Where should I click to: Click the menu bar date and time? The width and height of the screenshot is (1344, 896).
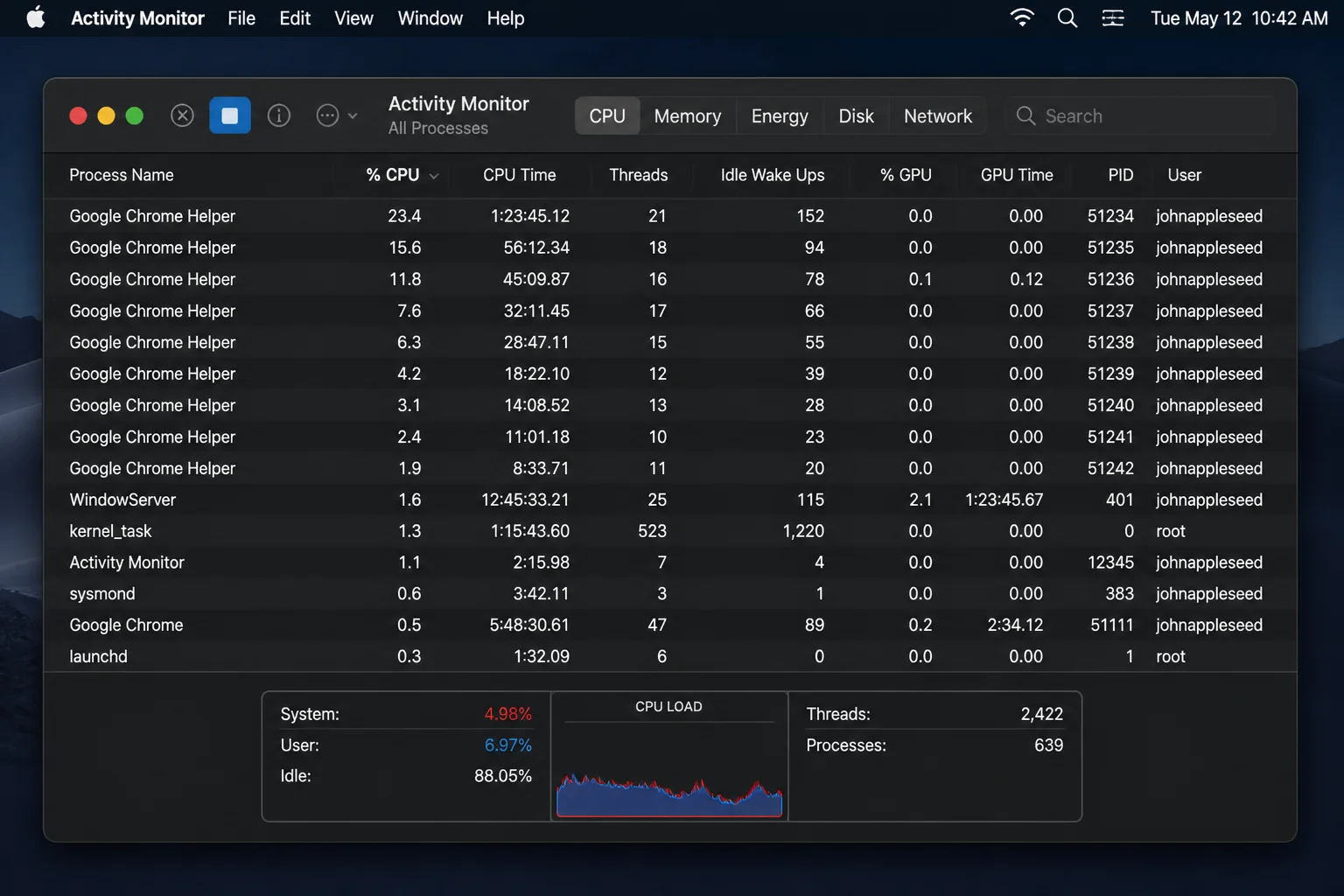click(x=1239, y=17)
